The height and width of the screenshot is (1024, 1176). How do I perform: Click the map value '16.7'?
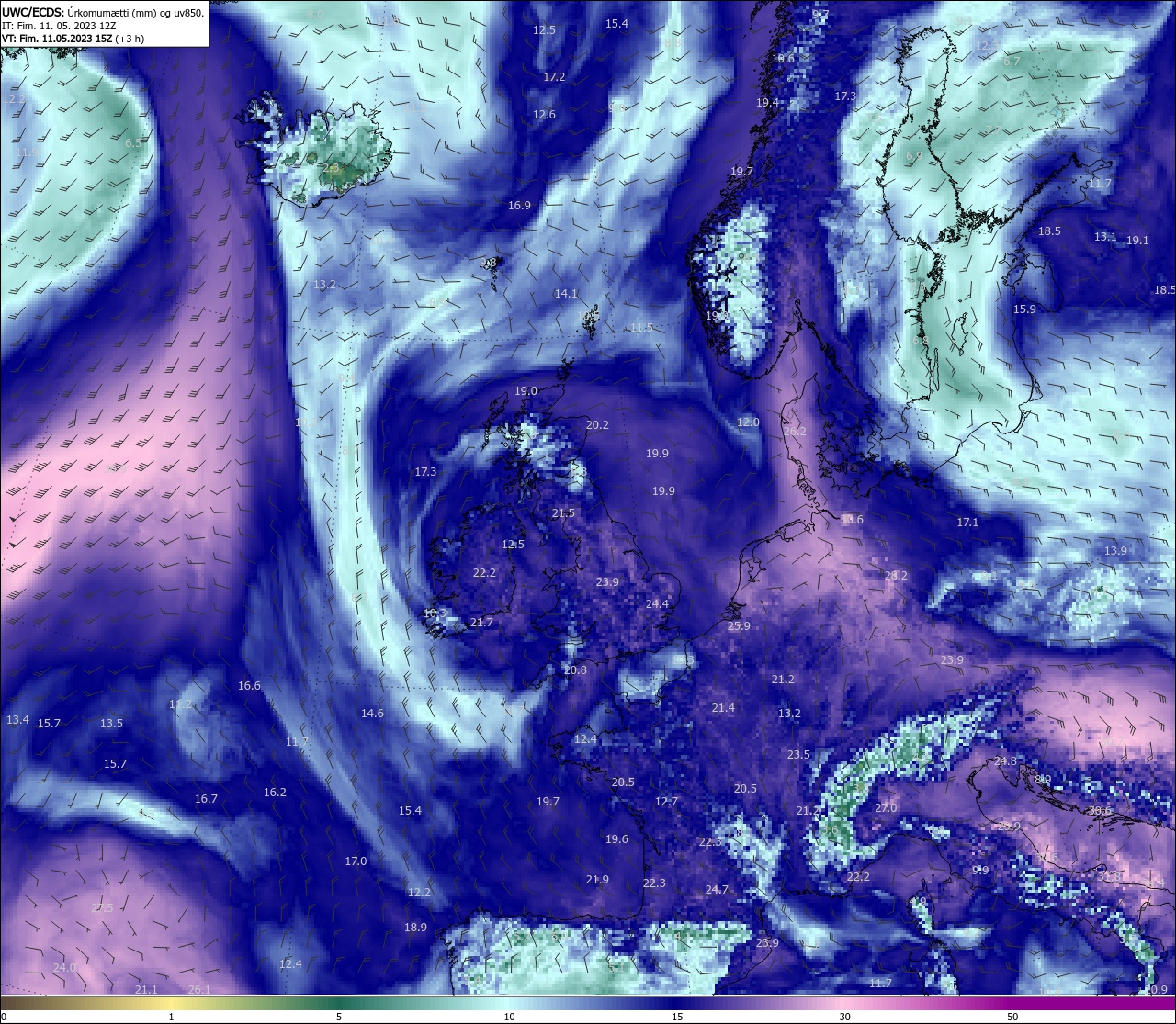(206, 799)
